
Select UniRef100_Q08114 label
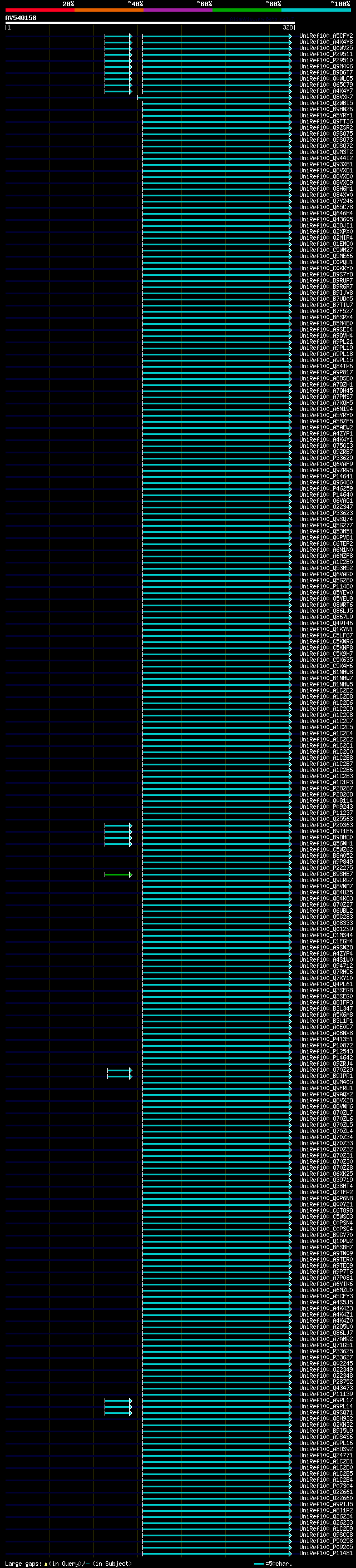[326, 801]
